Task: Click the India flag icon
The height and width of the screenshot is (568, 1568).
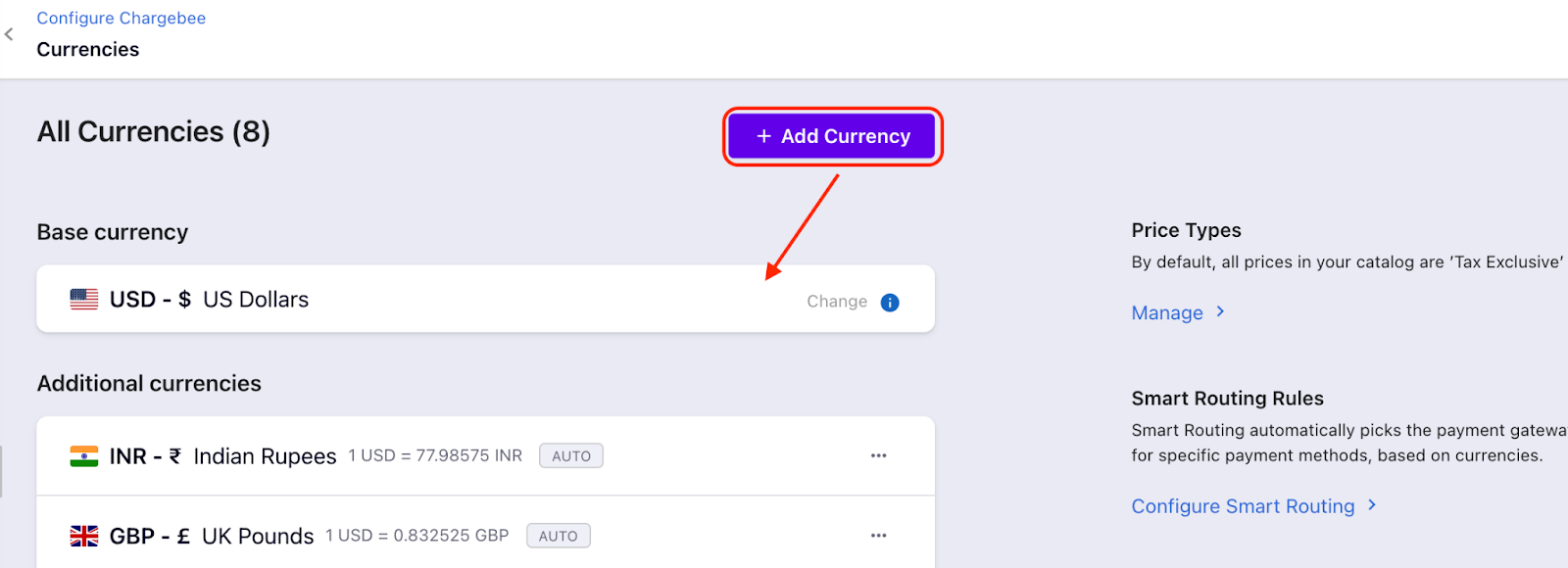Action: coord(84,456)
